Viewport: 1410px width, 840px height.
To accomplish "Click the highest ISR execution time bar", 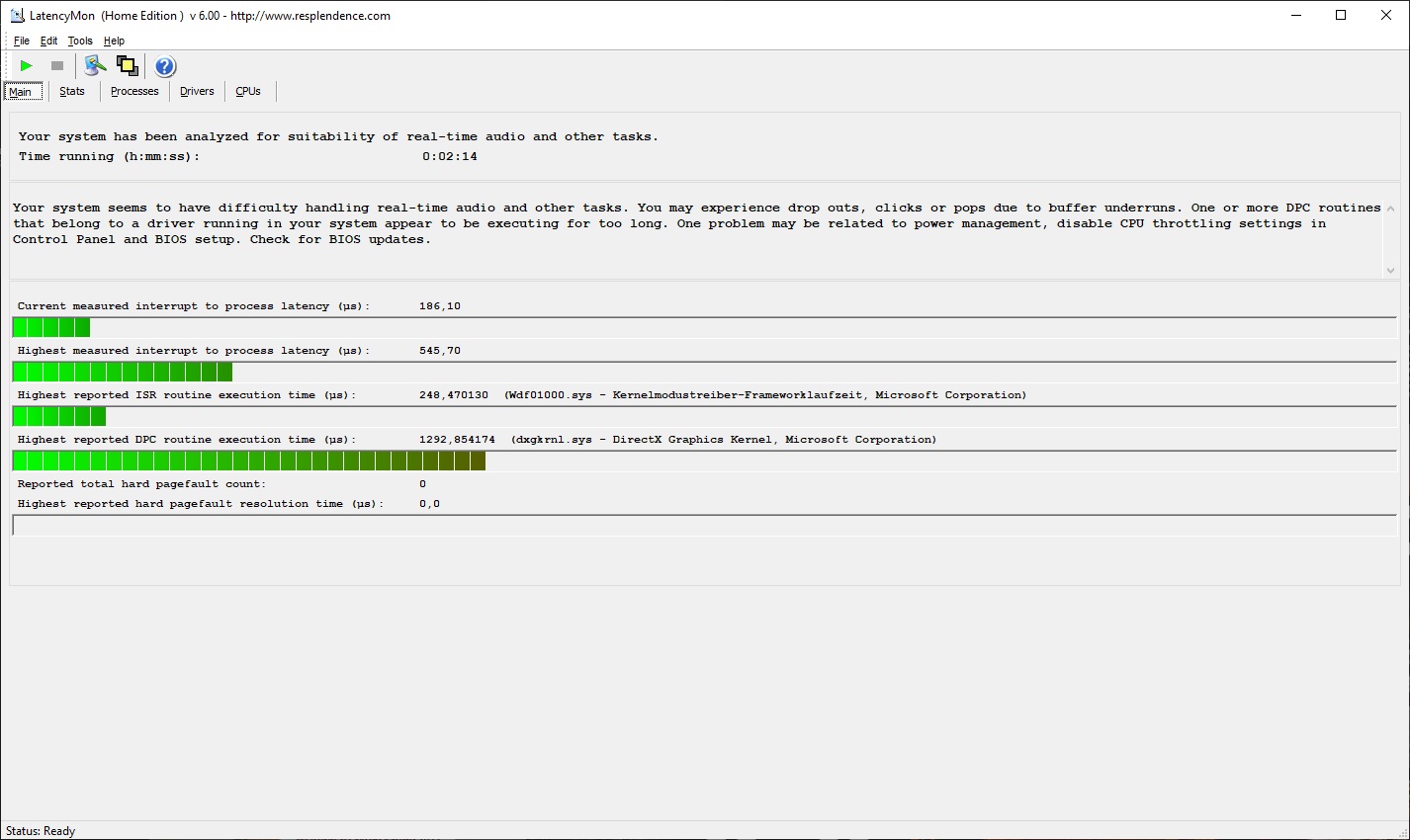I will tap(704, 416).
